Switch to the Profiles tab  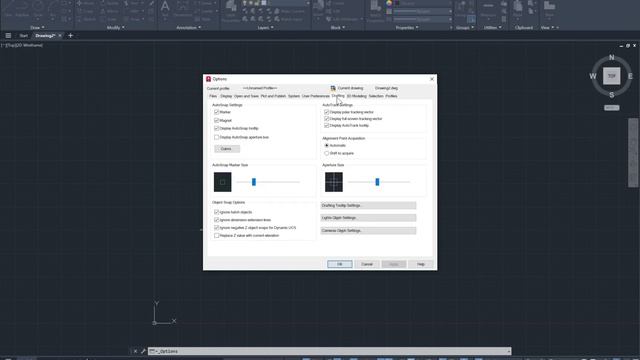click(391, 96)
